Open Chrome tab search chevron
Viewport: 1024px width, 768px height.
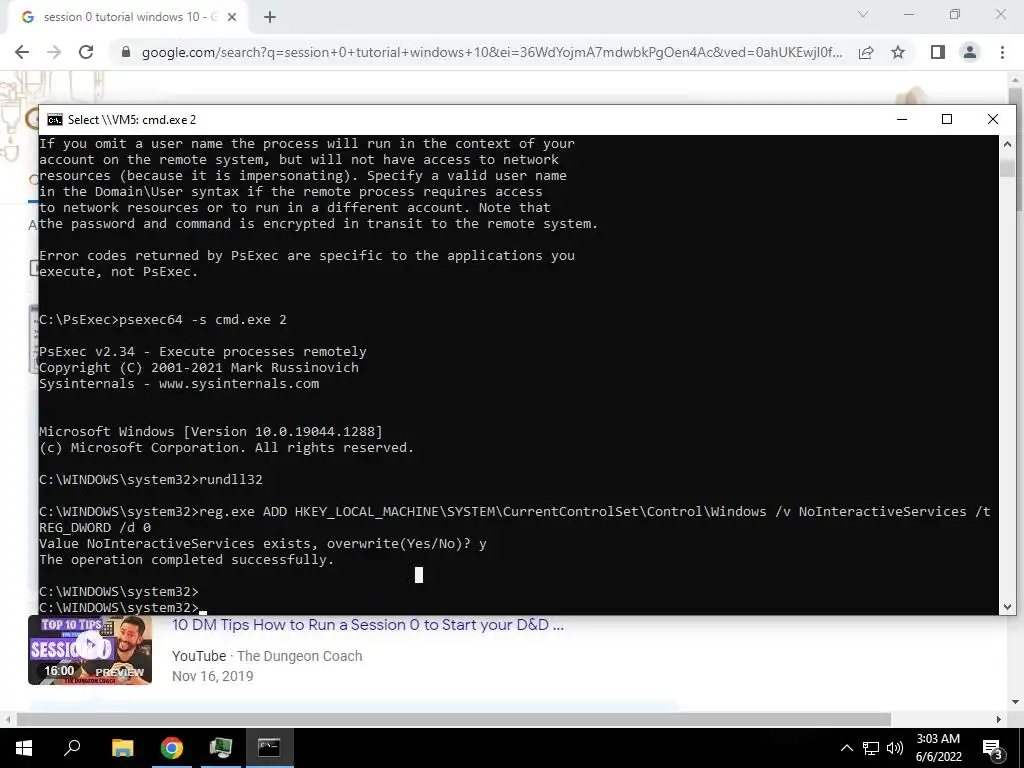pos(863,14)
